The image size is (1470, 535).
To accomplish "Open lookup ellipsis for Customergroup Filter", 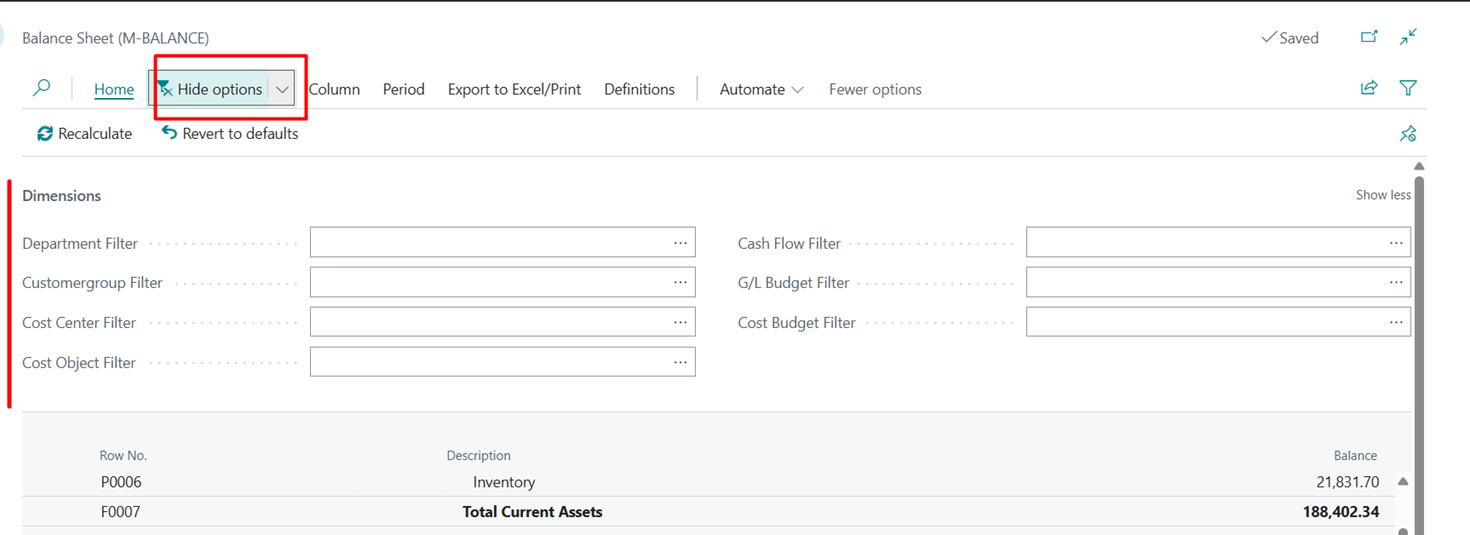I will (680, 282).
